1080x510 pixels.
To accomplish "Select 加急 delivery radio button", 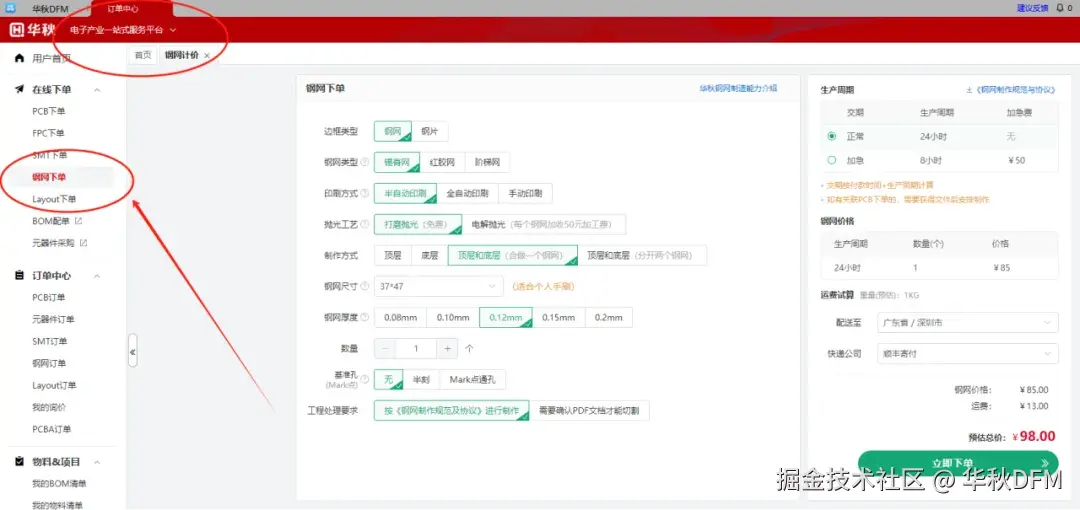I will coord(832,161).
